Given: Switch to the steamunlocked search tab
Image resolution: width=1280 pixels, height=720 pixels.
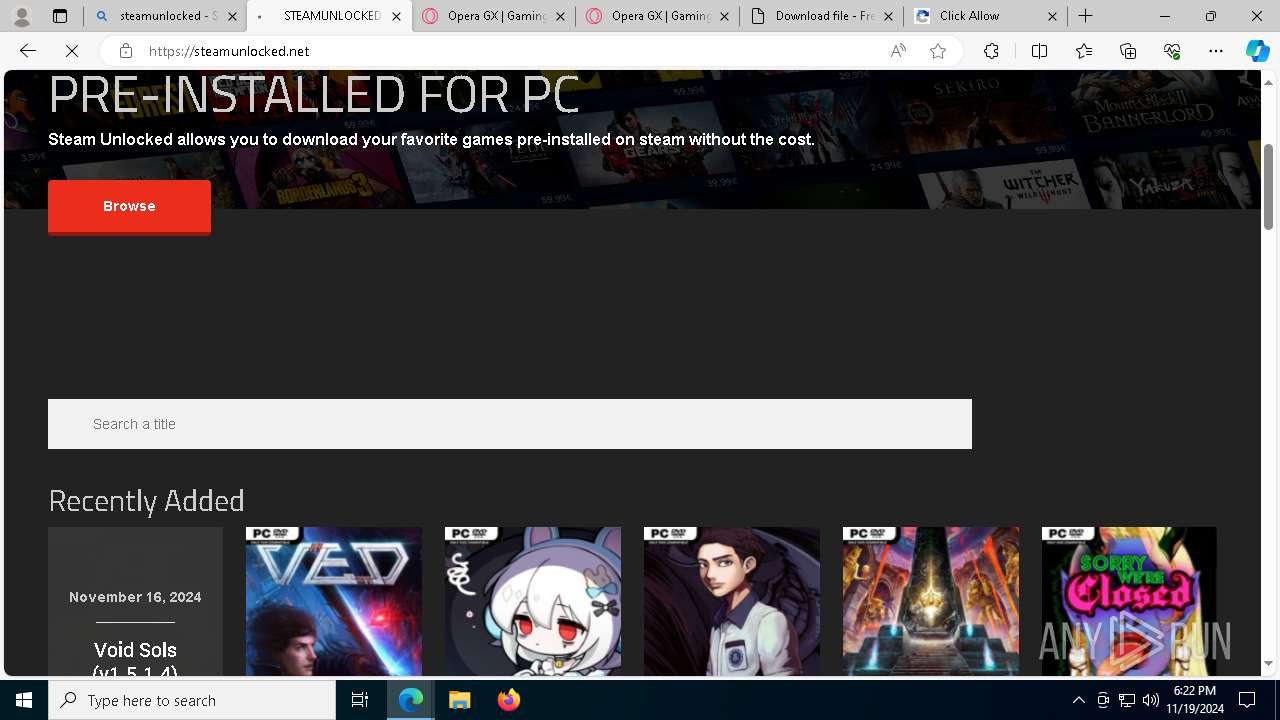Looking at the screenshot, I should tap(165, 16).
